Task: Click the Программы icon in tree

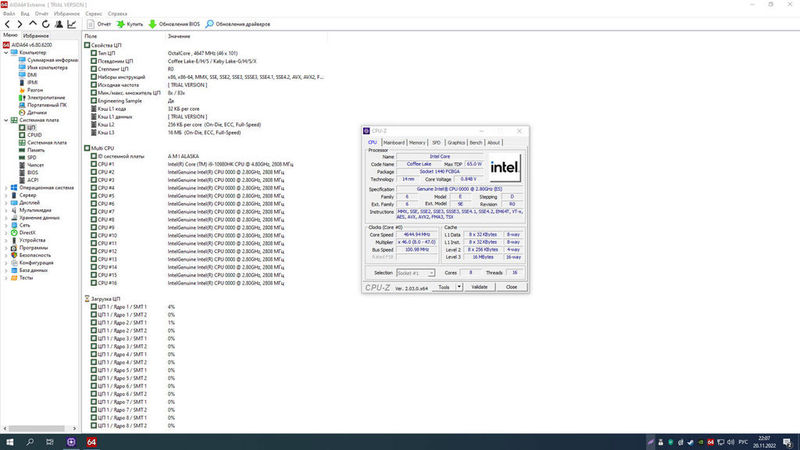Action: click(x=14, y=247)
